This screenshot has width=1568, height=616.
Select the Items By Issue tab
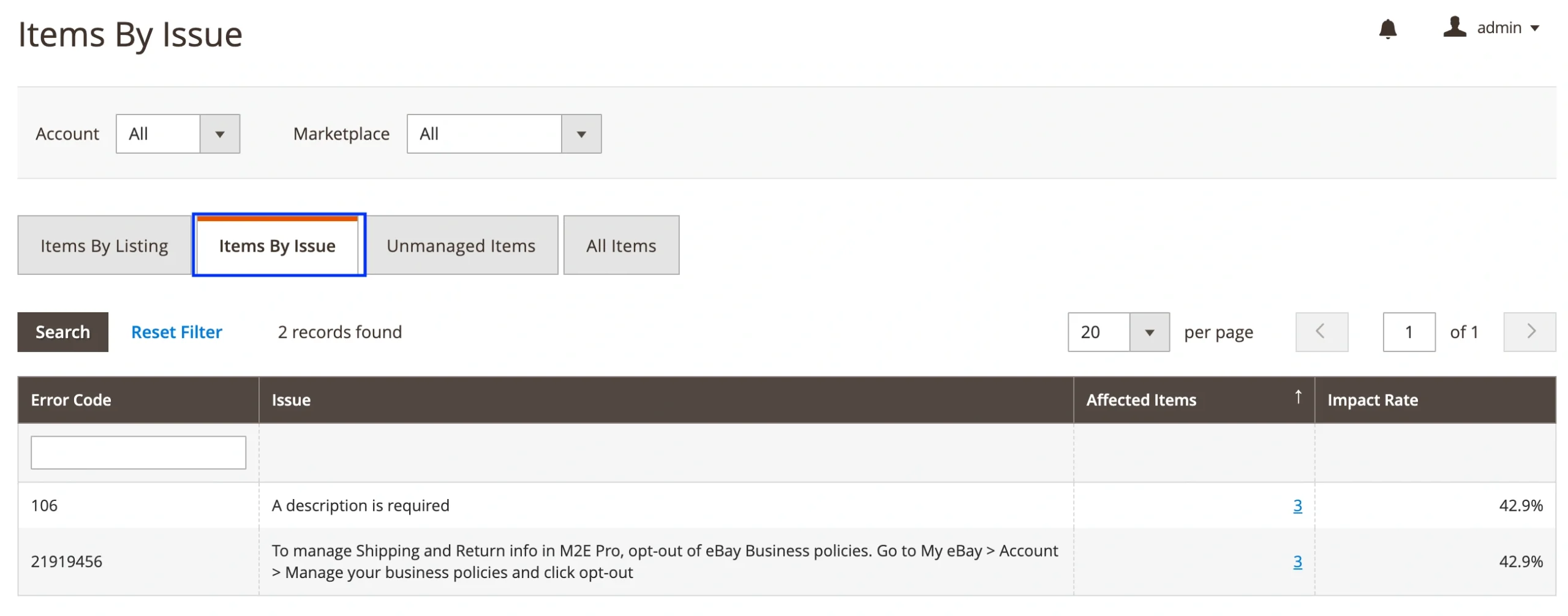pyautogui.click(x=277, y=246)
